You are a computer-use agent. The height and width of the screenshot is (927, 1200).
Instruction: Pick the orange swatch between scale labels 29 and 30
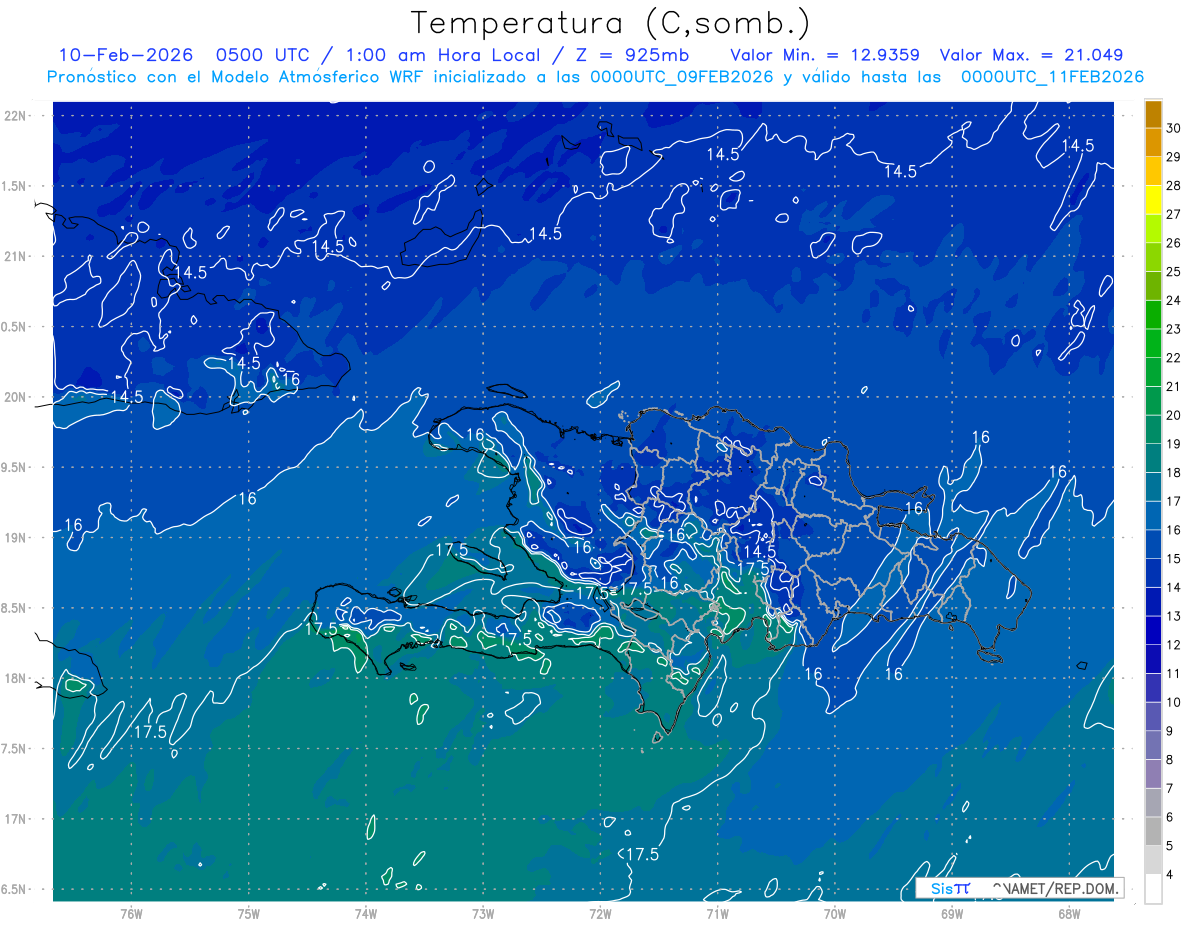(1153, 143)
